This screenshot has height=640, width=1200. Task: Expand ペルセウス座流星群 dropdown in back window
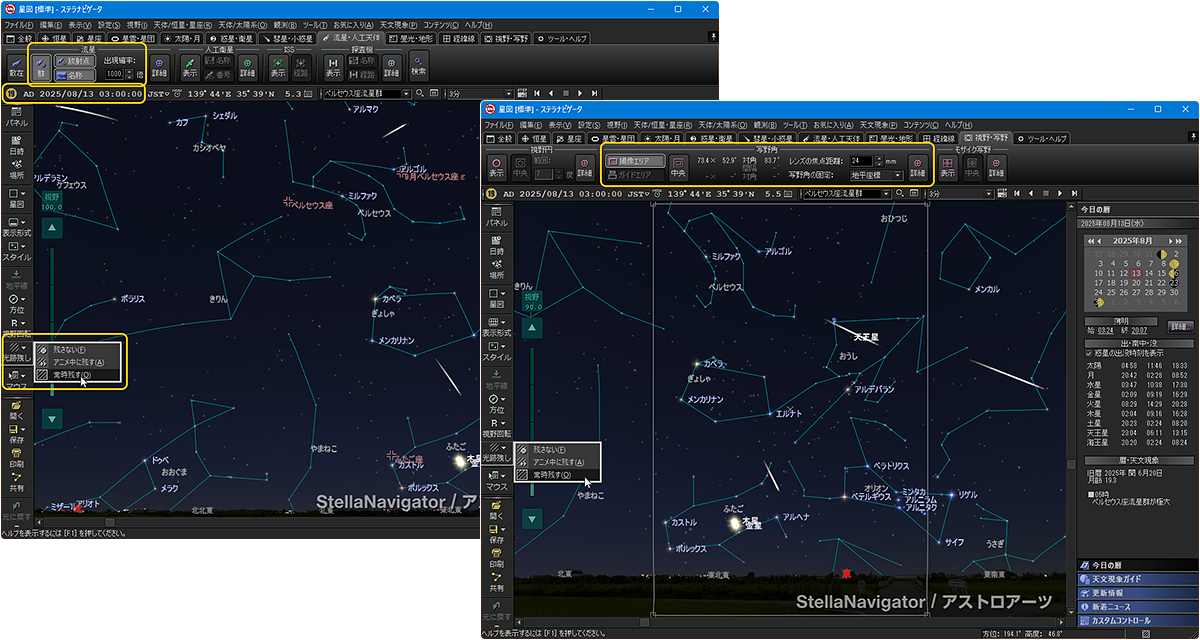[407, 93]
